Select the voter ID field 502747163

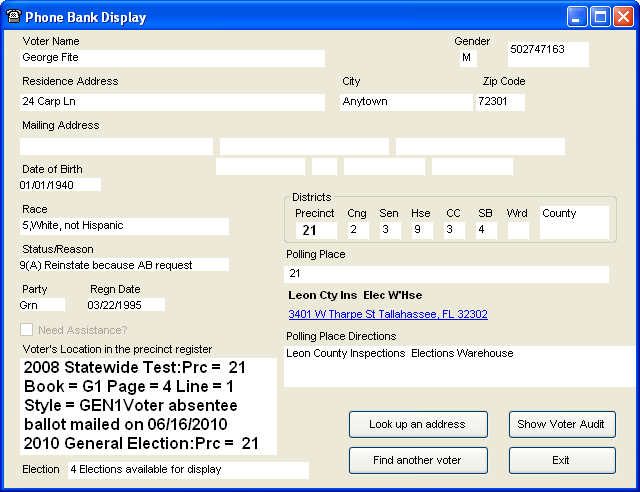[548, 54]
